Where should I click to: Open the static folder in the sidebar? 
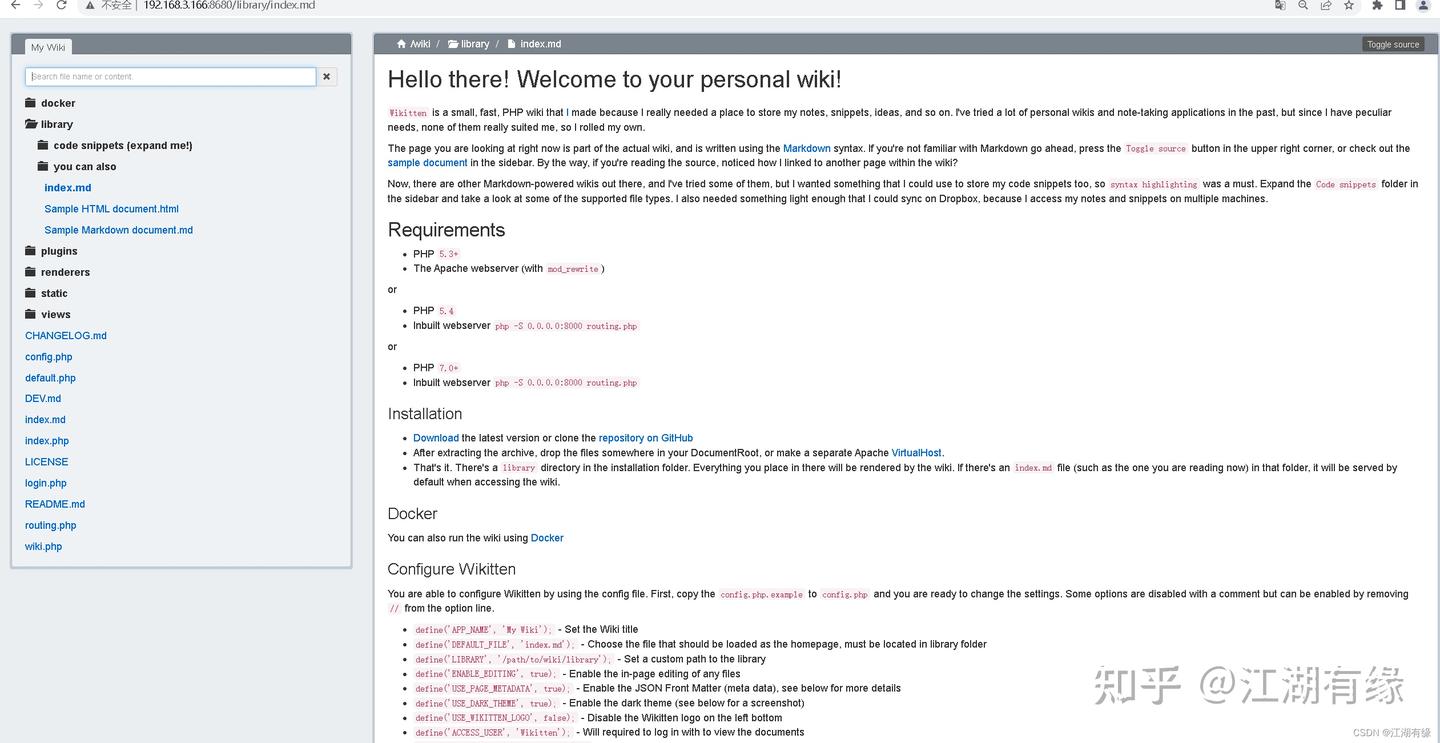tap(55, 292)
